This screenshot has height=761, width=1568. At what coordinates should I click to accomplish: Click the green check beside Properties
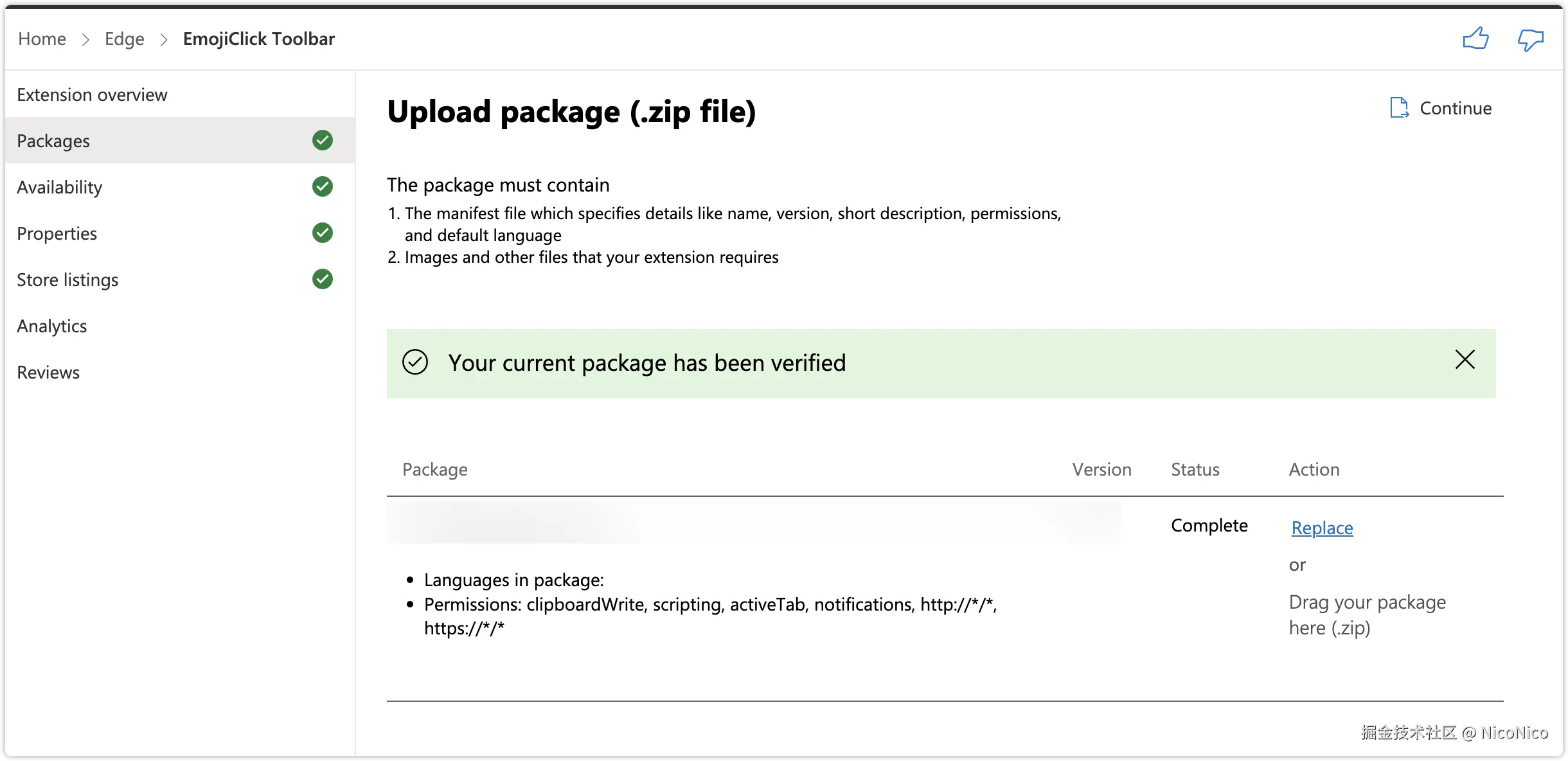pos(323,233)
